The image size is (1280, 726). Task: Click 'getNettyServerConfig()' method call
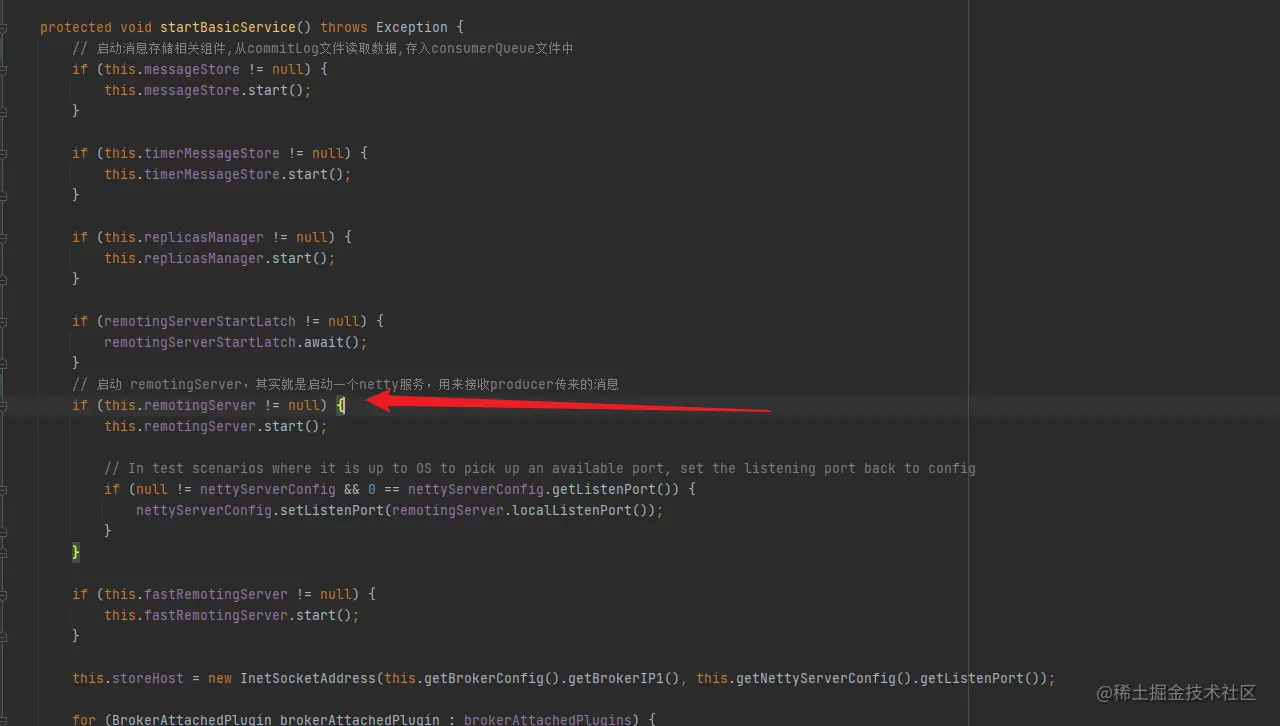click(x=824, y=678)
